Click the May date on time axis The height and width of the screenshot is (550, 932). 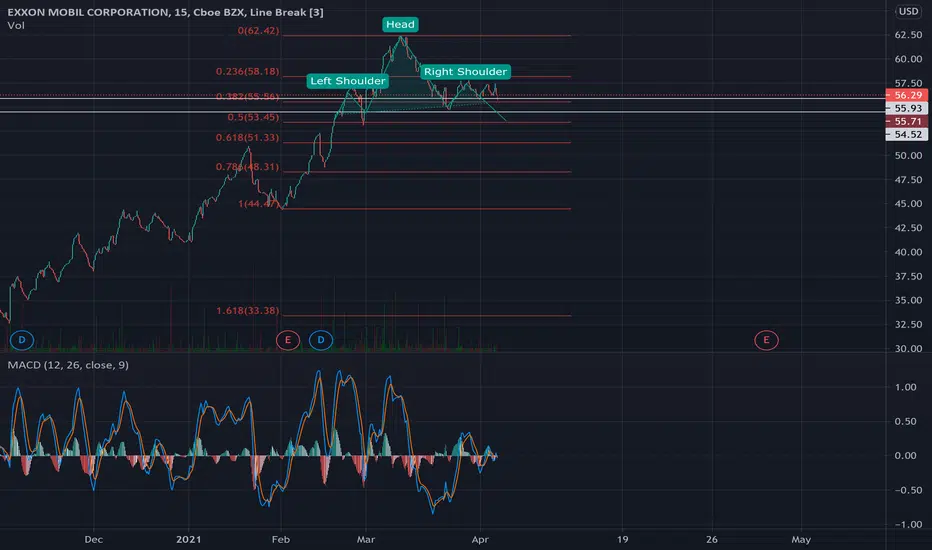coord(801,540)
